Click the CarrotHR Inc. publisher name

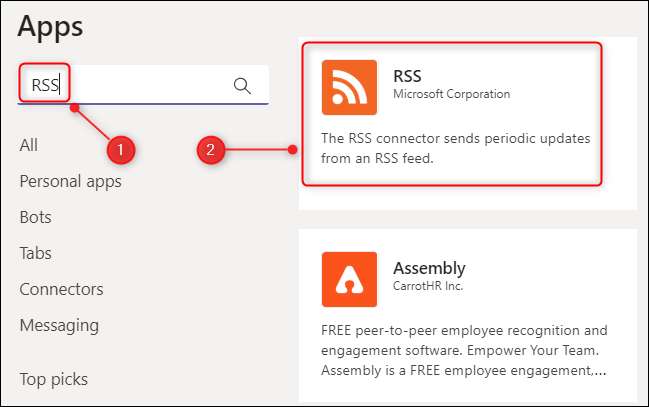point(431,286)
